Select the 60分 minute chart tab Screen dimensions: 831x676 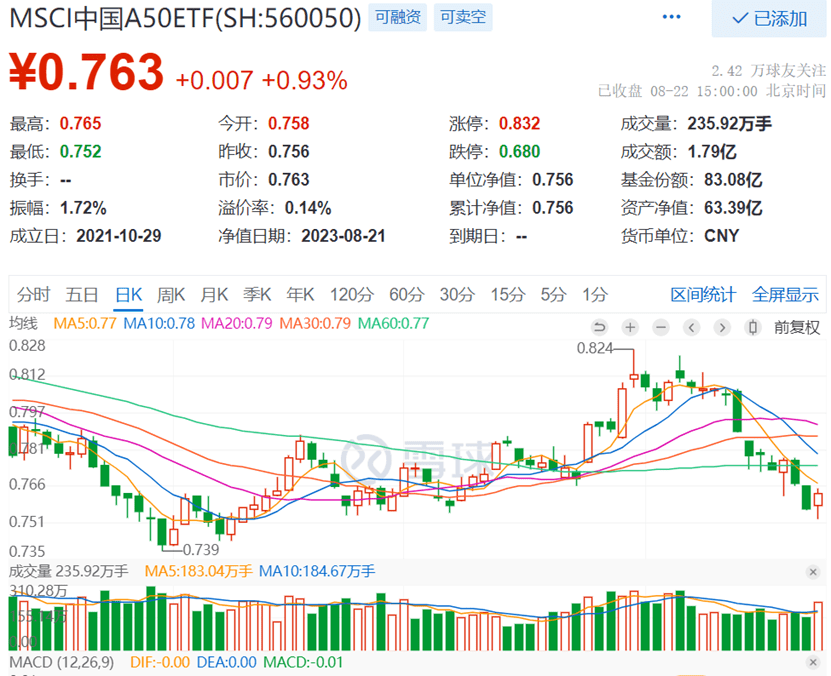point(406,294)
